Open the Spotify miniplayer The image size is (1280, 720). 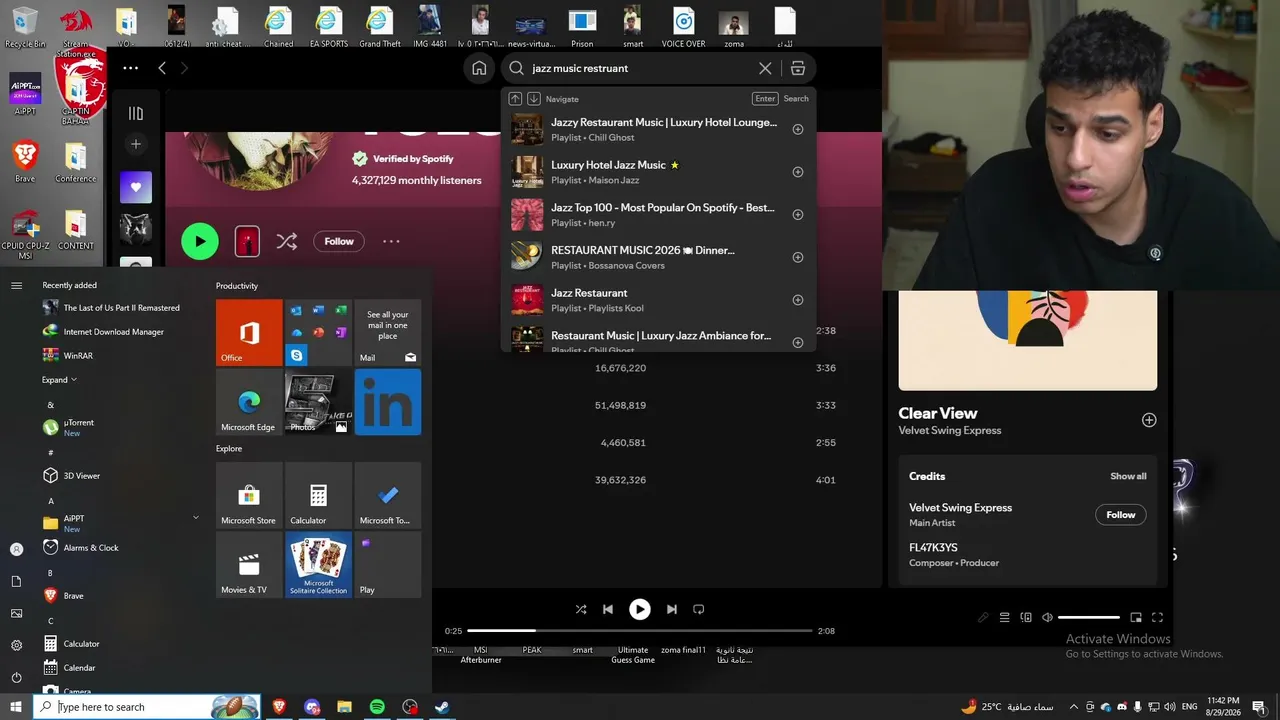click(1136, 618)
